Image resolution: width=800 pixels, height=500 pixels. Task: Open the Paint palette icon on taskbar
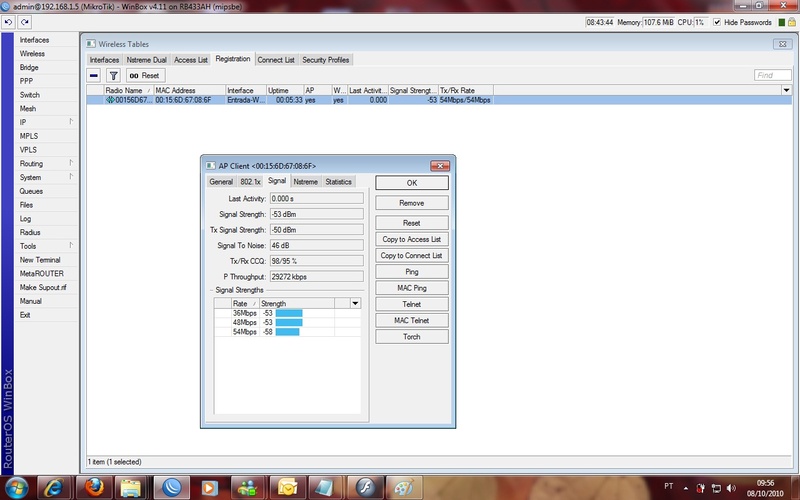pyautogui.click(x=403, y=487)
